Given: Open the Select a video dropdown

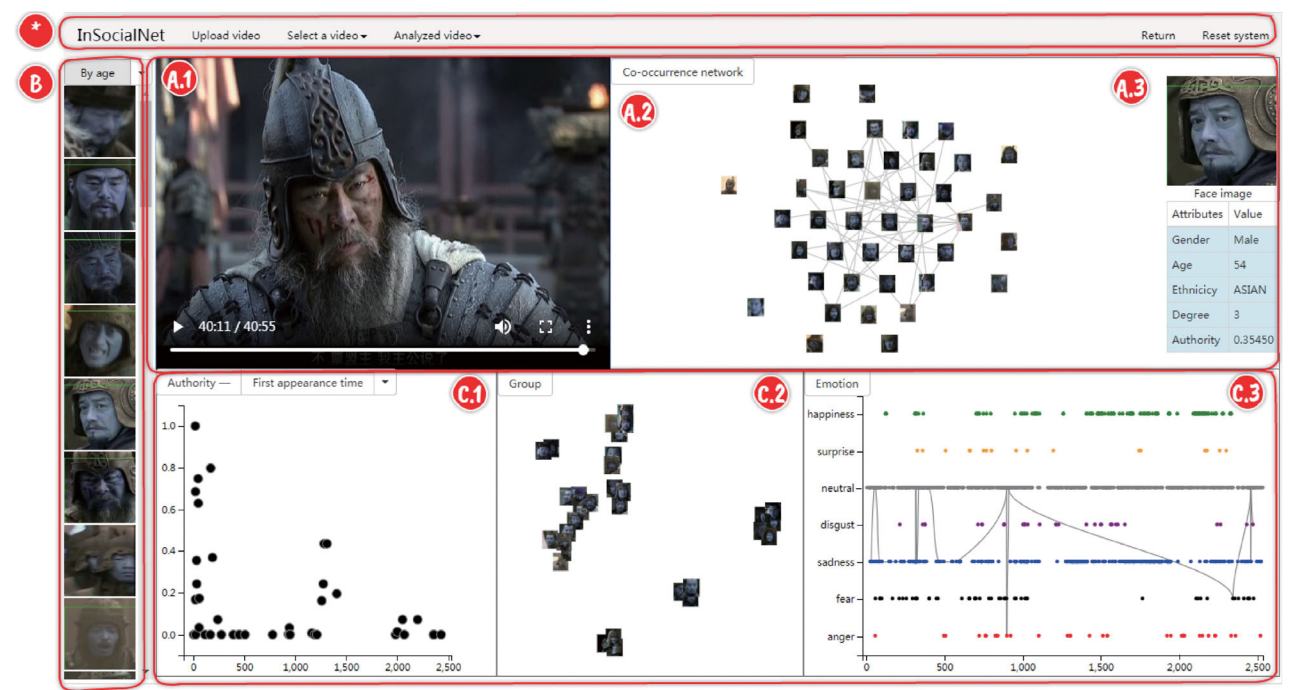Looking at the screenshot, I should tap(327, 36).
